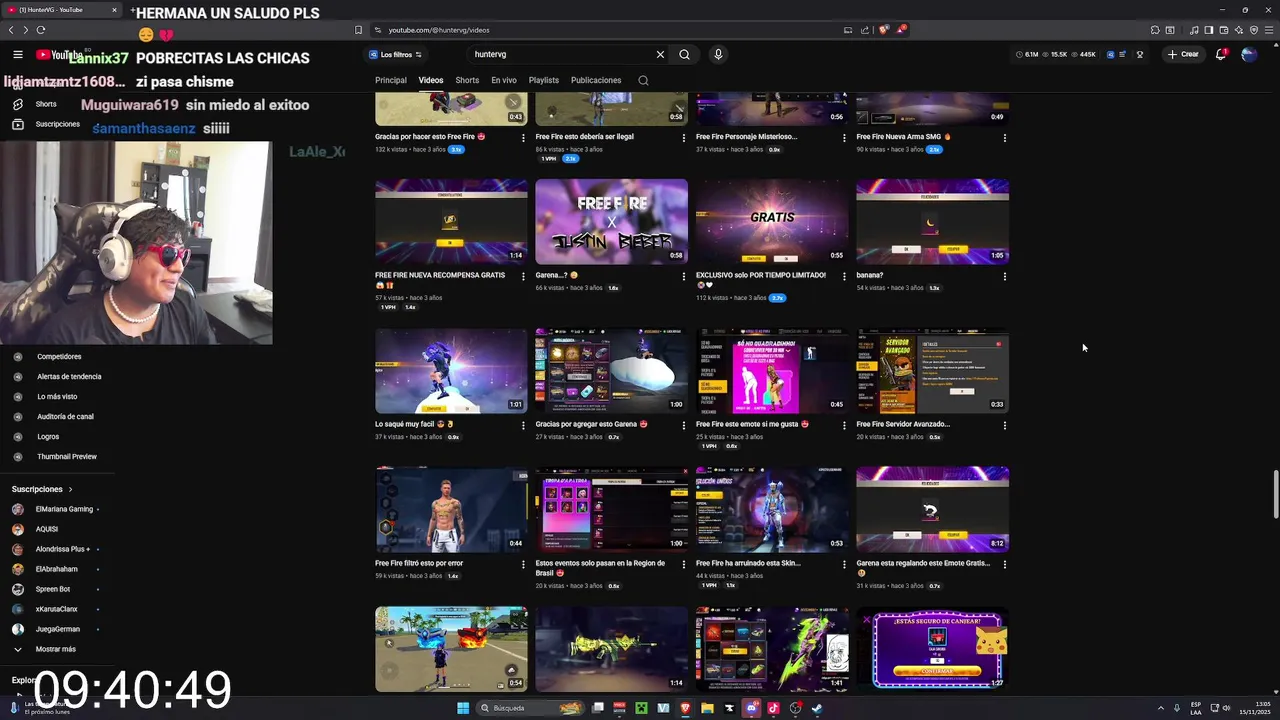Open the 'banana?' video thumbnail
This screenshot has width=1280, height=720.
[x=932, y=221]
